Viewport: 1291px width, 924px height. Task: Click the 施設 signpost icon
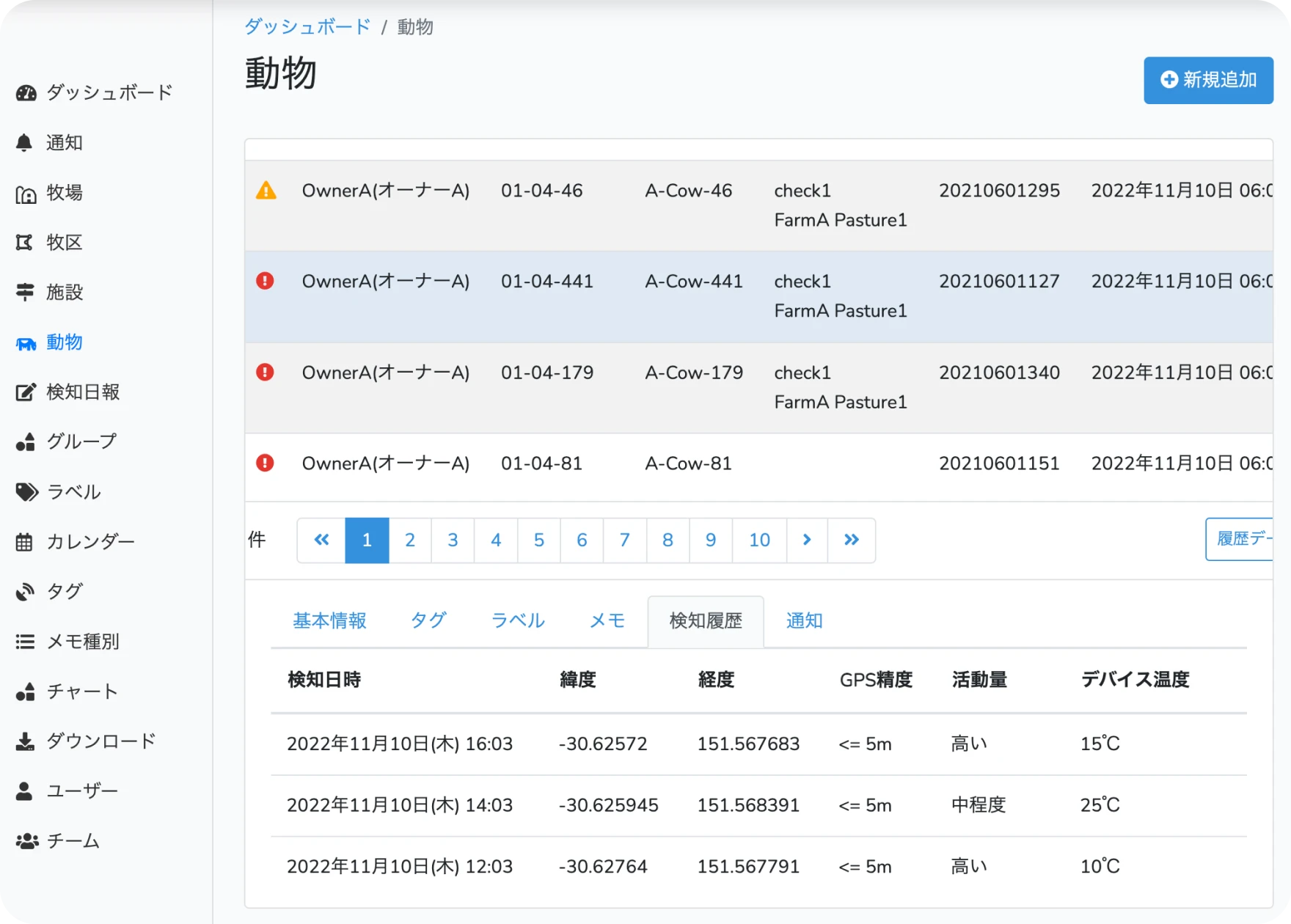tap(25, 293)
